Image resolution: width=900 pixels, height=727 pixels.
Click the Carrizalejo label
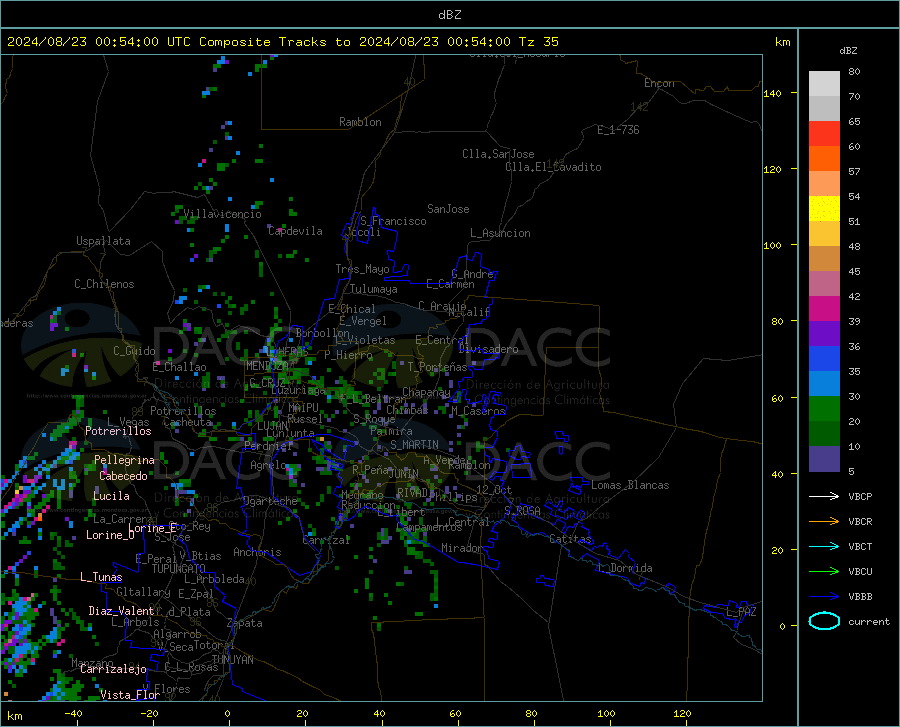pos(113,669)
